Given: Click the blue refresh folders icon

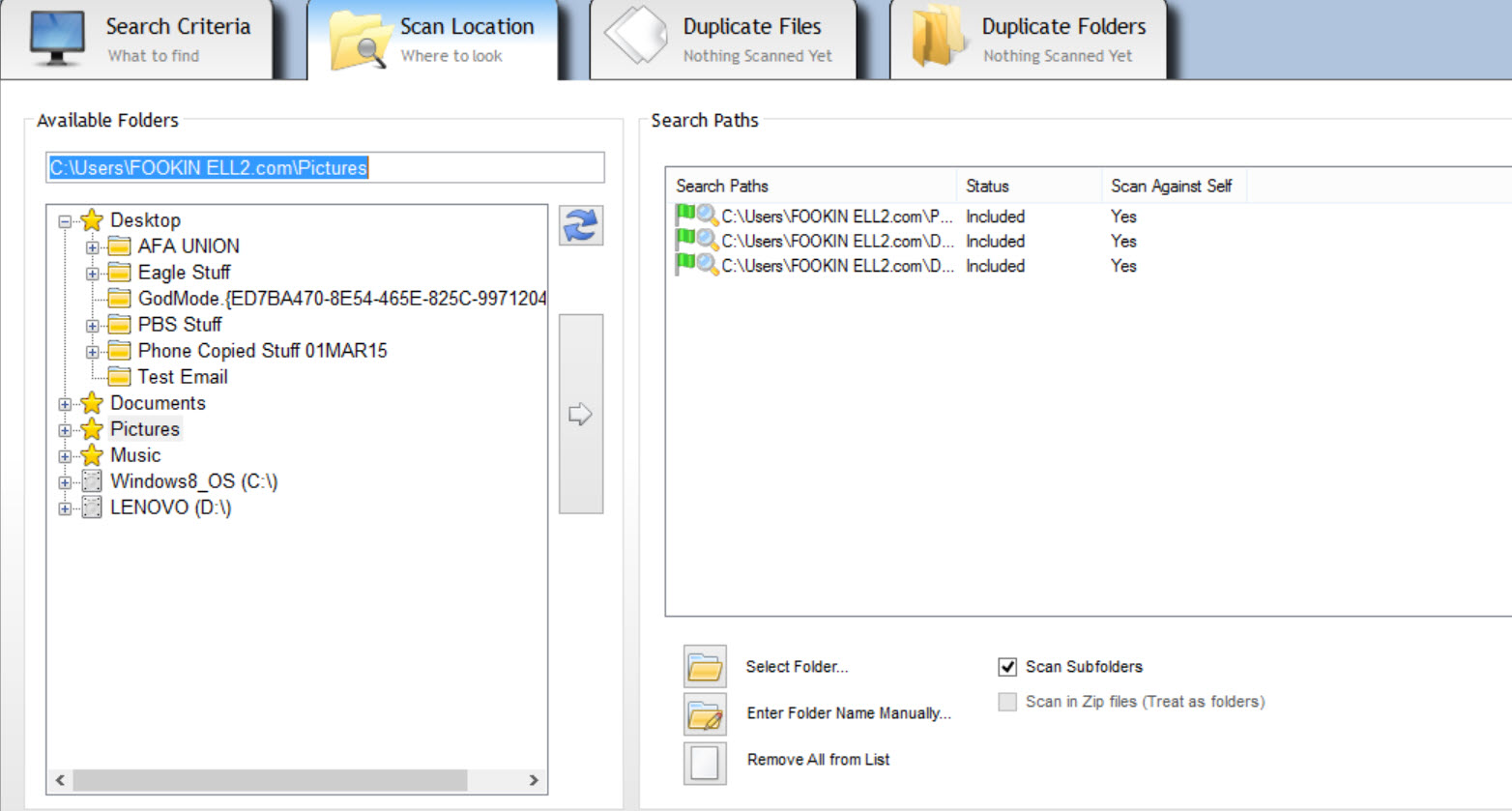Looking at the screenshot, I should click(x=580, y=225).
